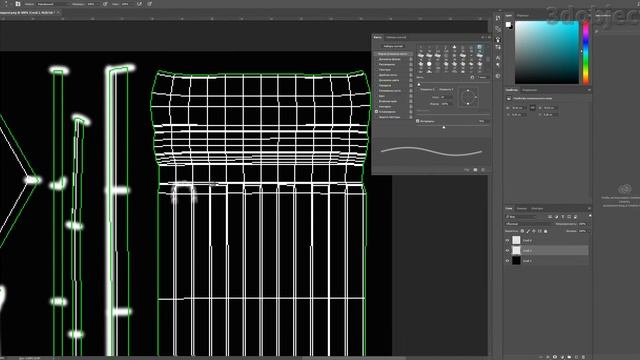Click the white foreground color swatch
The width and height of the screenshot is (640, 360).
[508, 24]
